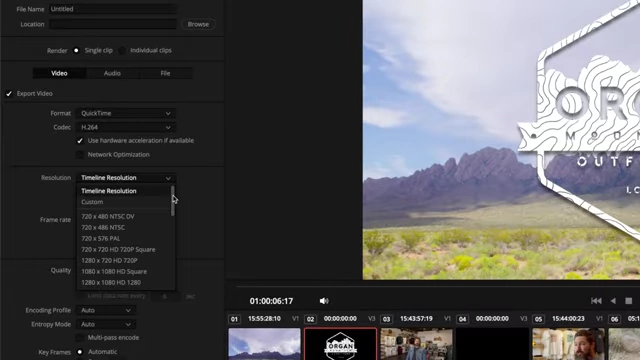
Task: Open Encoding Profile dropdown
Action: tap(106, 311)
